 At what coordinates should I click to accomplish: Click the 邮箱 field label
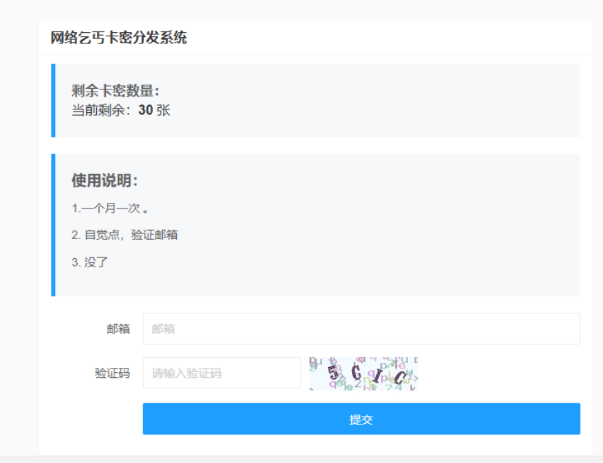(x=118, y=328)
